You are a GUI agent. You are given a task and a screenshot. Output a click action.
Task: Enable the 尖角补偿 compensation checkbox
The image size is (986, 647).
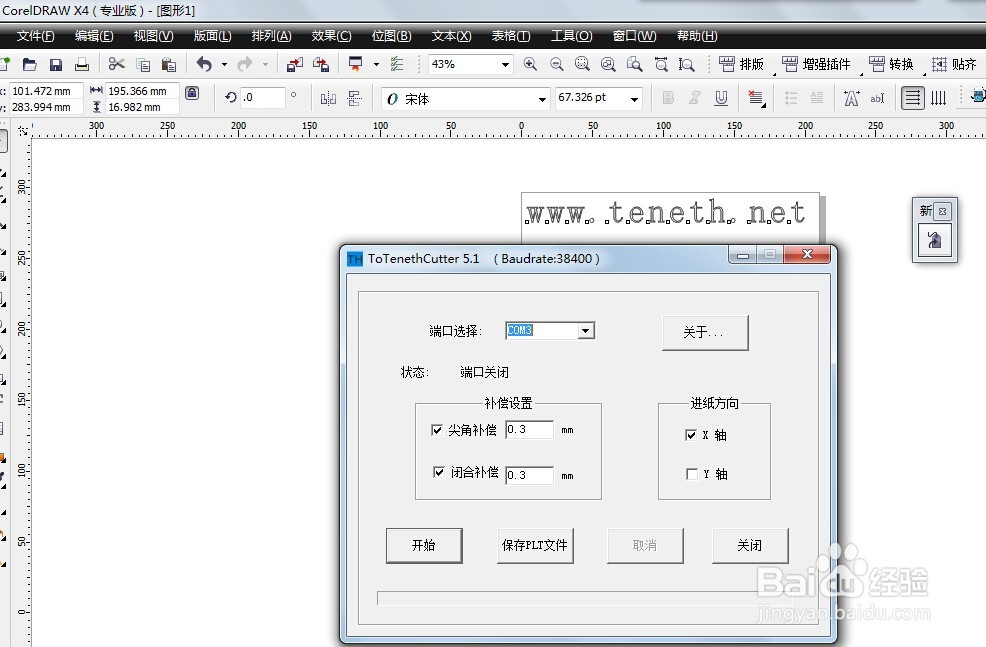coord(437,429)
